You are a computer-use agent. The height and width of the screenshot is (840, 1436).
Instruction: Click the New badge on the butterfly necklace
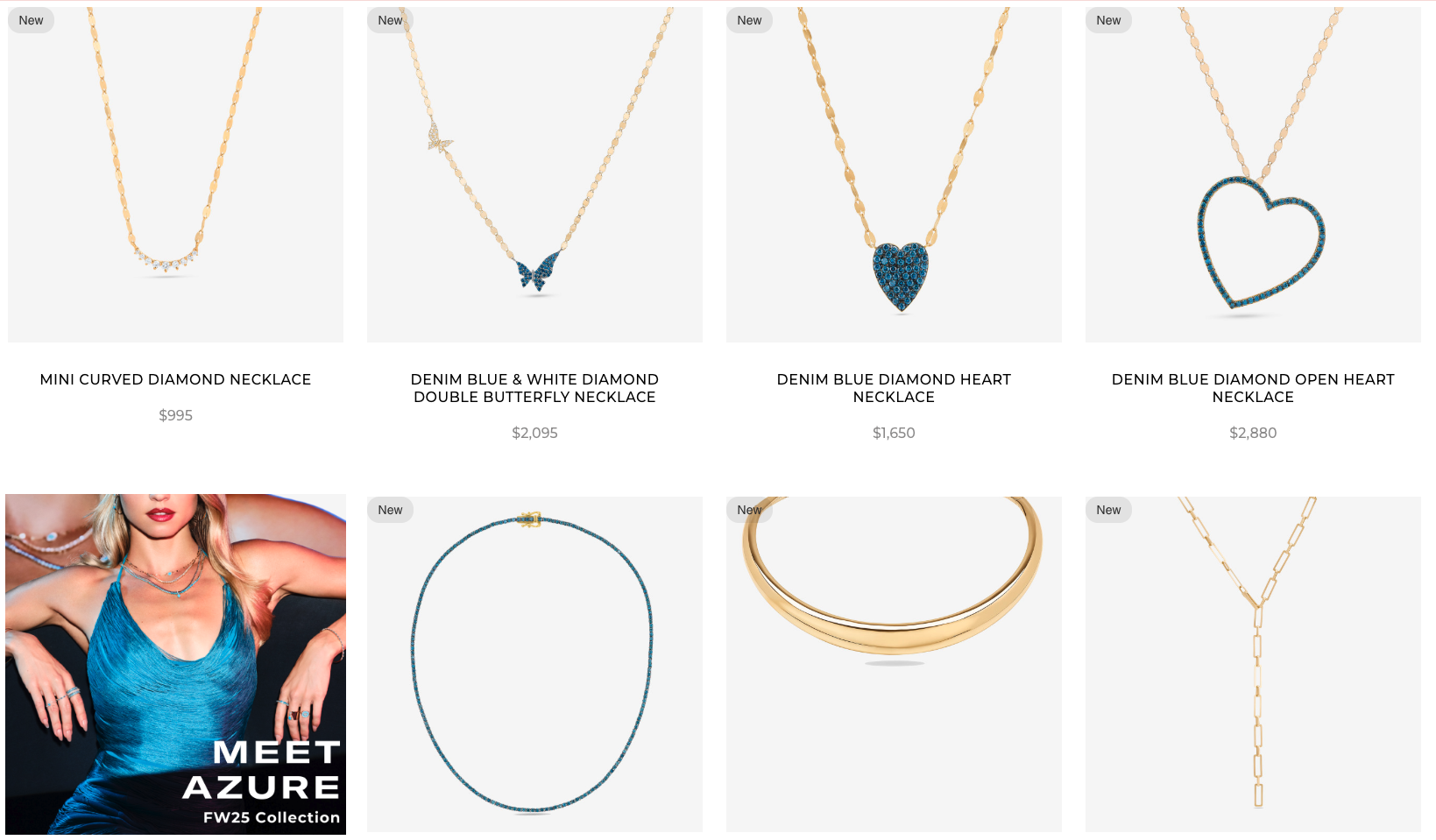390,20
